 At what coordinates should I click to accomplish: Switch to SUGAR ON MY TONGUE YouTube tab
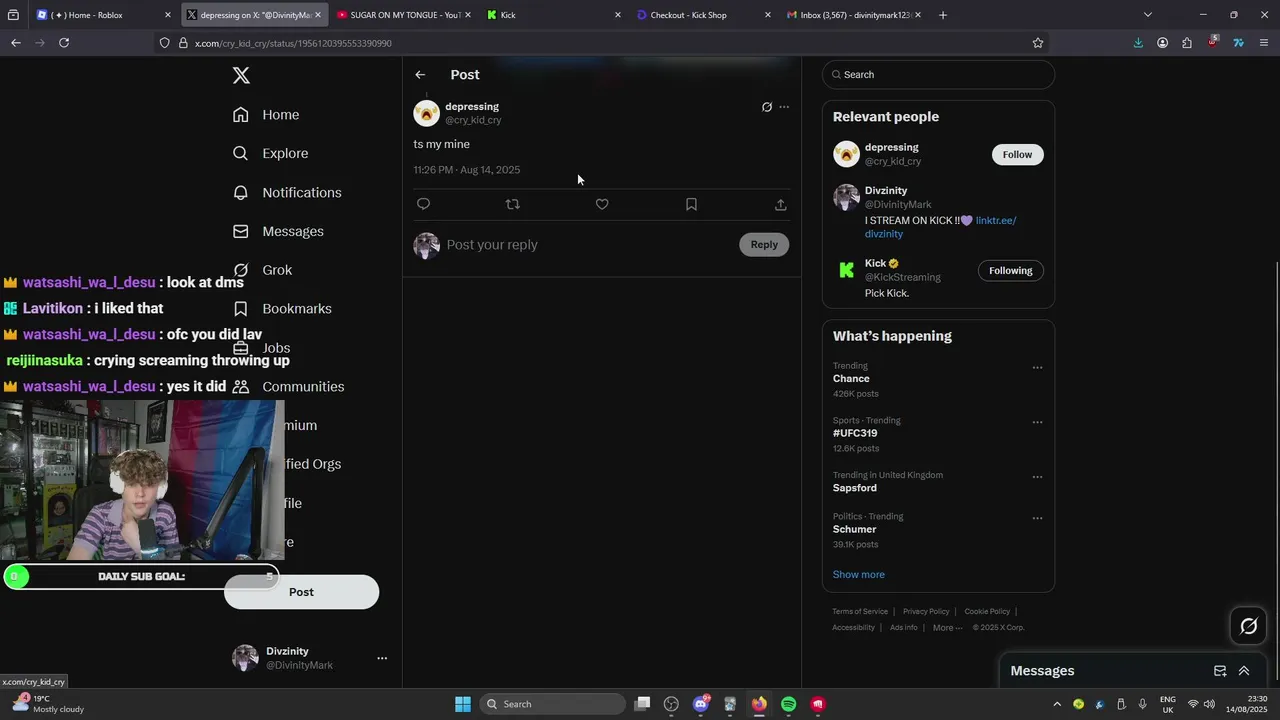click(405, 15)
